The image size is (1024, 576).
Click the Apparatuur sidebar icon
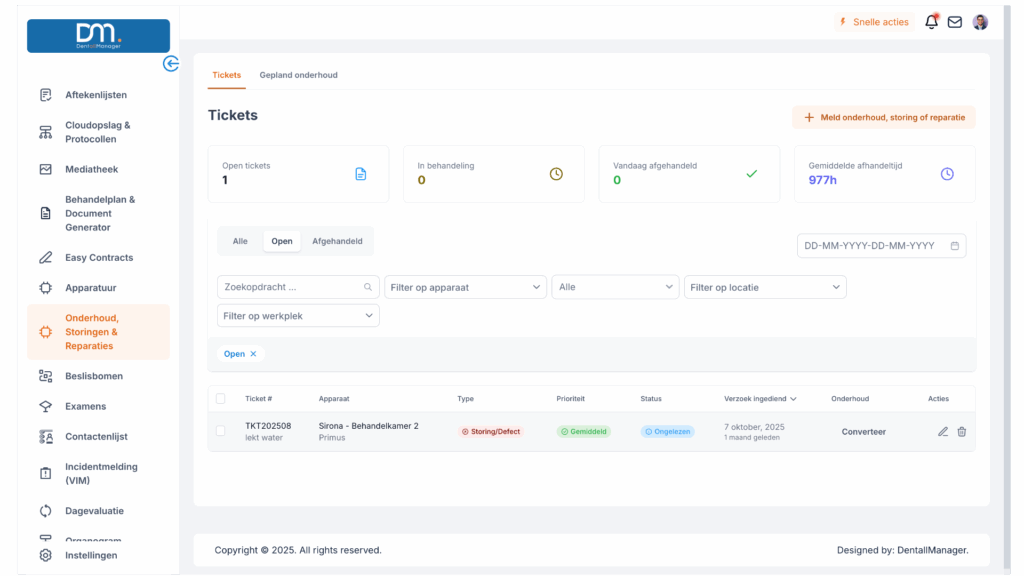coord(46,288)
